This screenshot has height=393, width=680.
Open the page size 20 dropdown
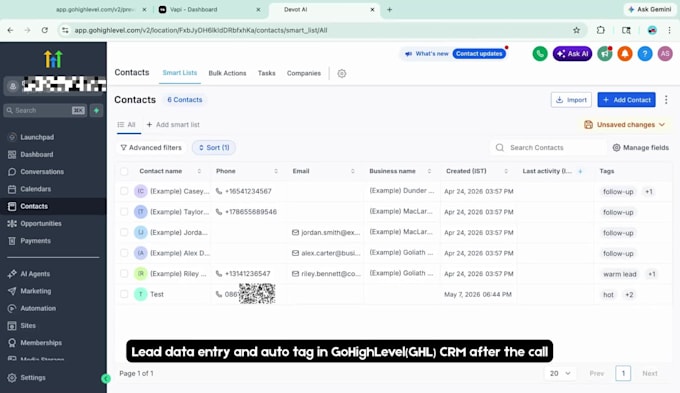coord(559,373)
